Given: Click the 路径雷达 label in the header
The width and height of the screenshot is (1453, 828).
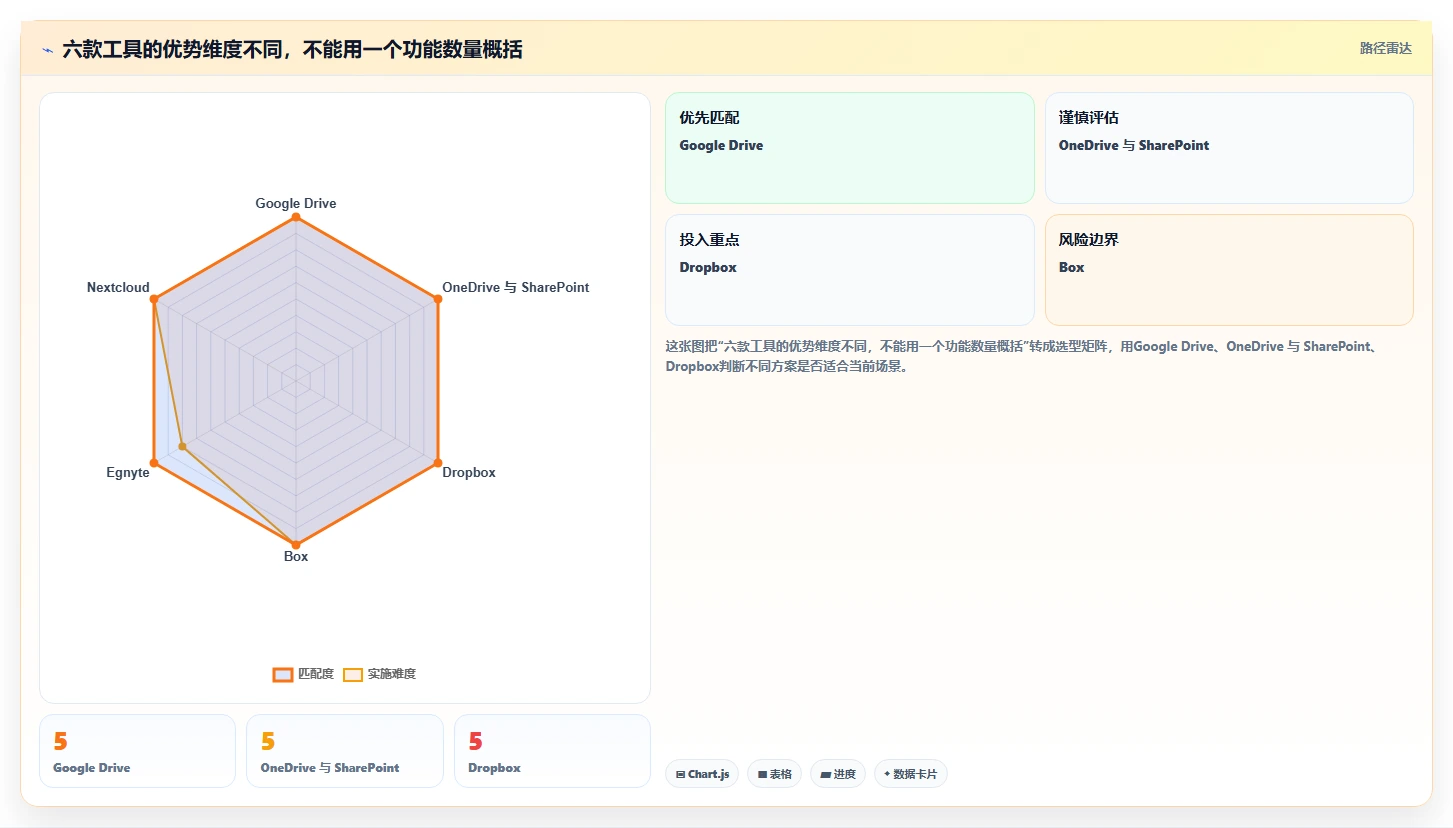Looking at the screenshot, I should tap(1385, 48).
